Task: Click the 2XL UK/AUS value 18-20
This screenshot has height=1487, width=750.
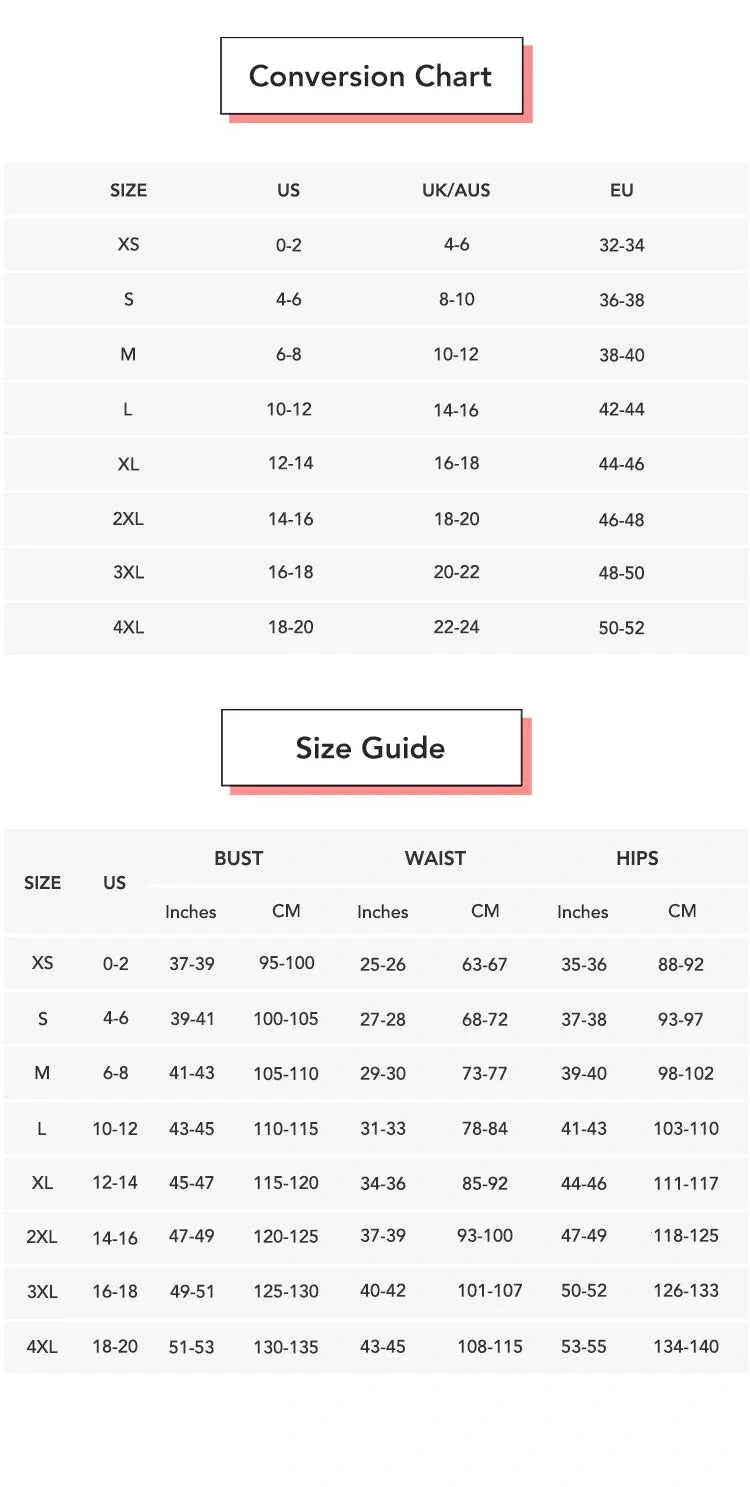Action: 456,519
